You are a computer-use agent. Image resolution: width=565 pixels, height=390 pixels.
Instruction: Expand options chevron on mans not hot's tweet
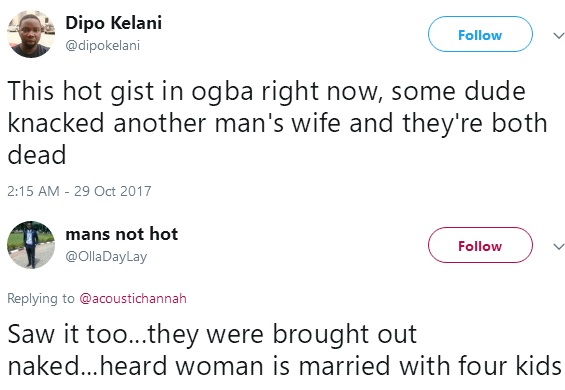559,246
